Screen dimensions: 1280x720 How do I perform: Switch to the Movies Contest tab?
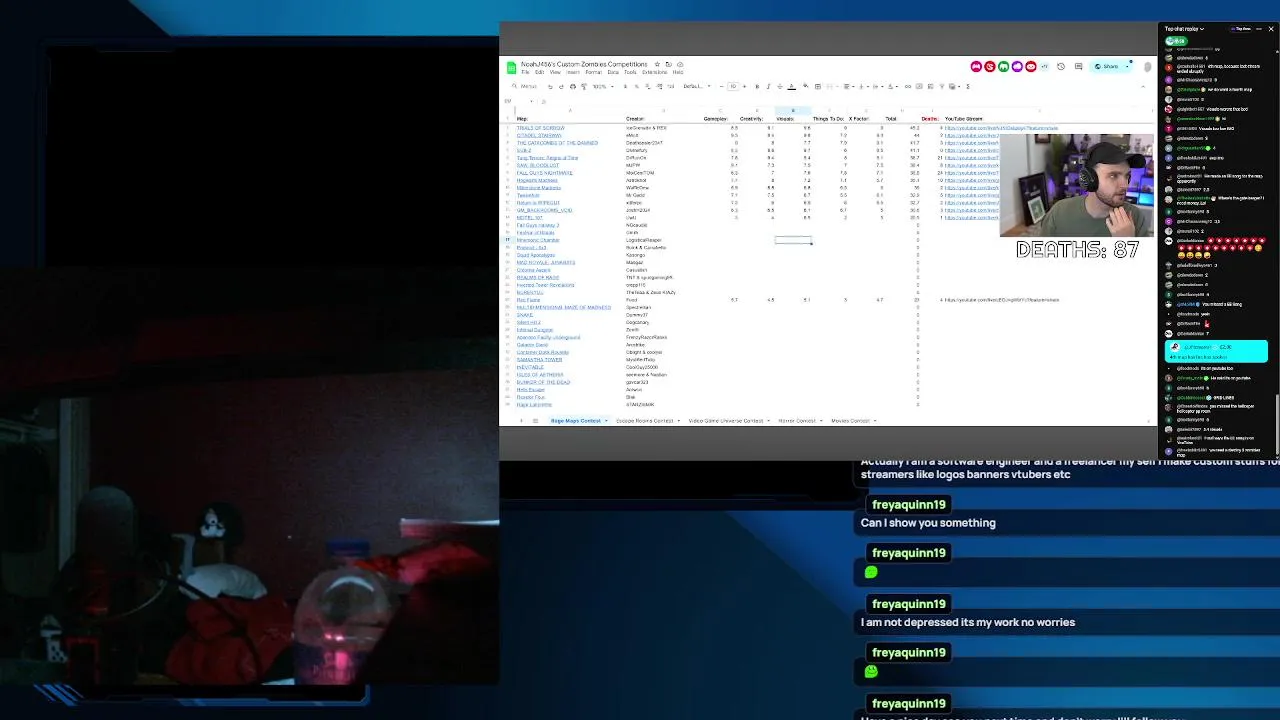pos(850,421)
